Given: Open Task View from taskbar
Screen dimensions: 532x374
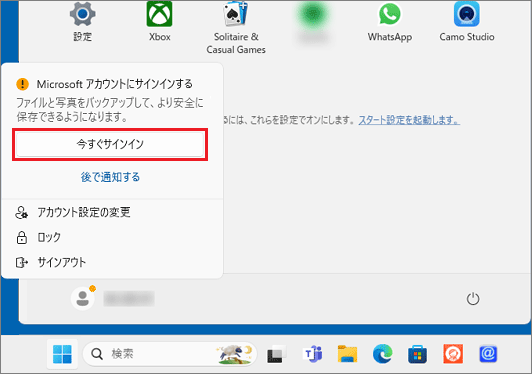Looking at the screenshot, I should point(276,354).
